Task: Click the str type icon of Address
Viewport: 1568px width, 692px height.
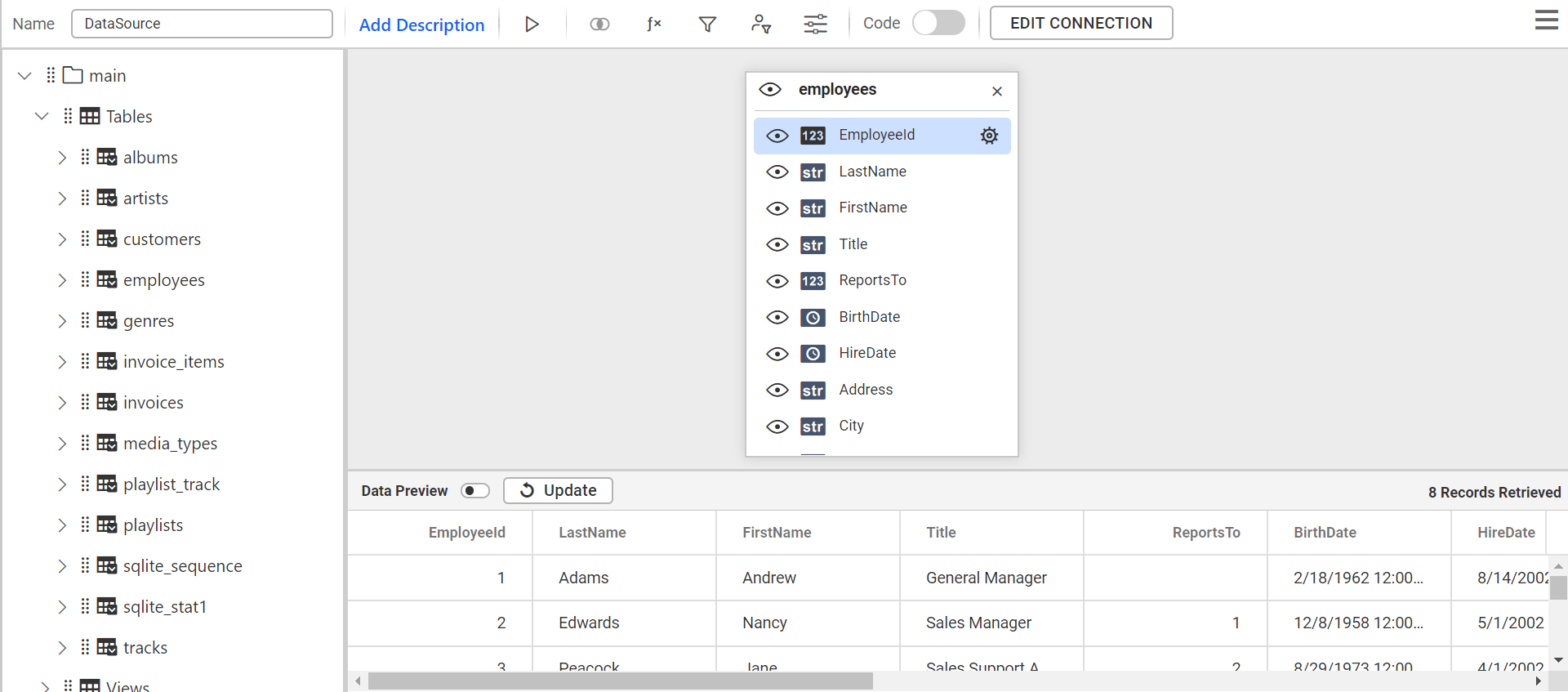Action: (x=813, y=391)
